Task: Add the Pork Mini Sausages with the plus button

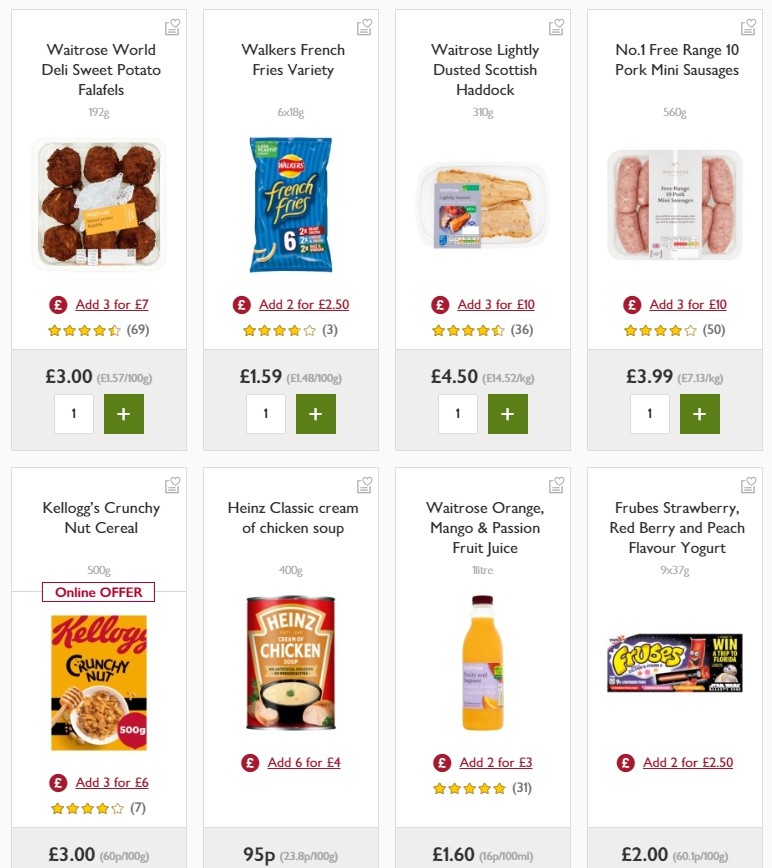Action: coord(699,413)
